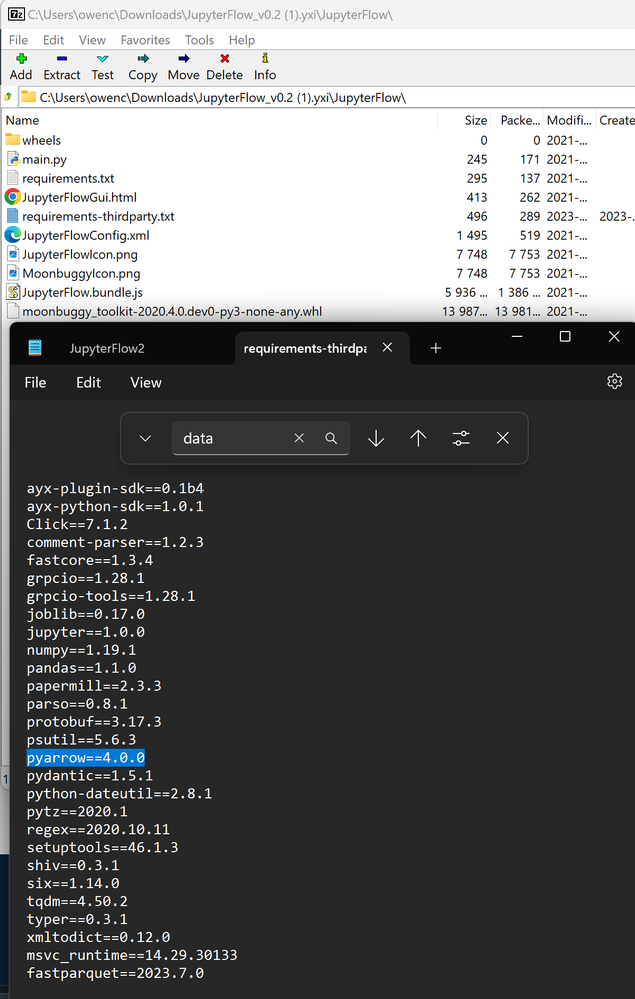635x999 pixels.
Task: Click the Extract toolbar icon in 7-Zip
Action: [62, 59]
